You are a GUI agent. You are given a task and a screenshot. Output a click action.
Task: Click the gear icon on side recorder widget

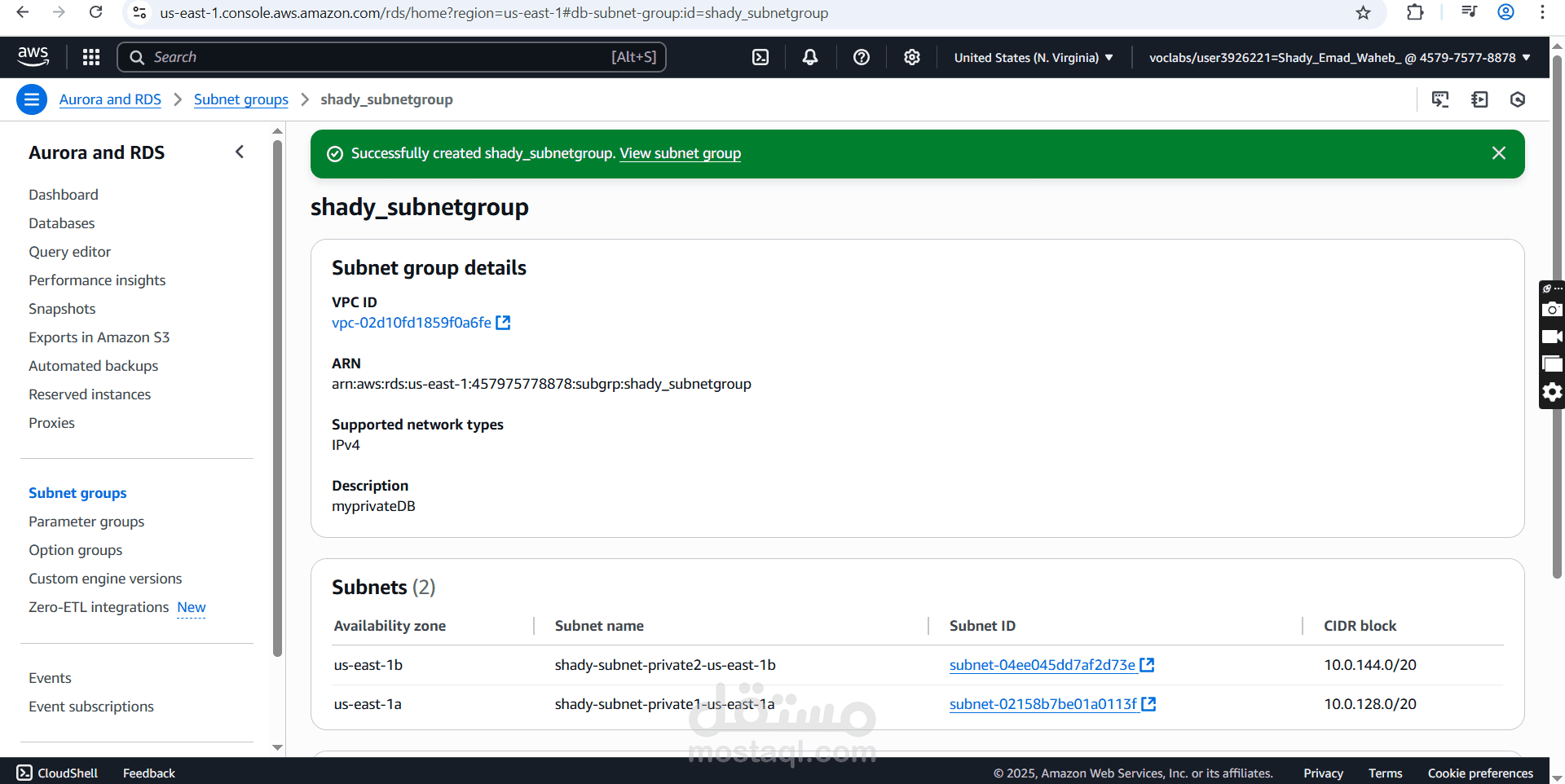[x=1552, y=392]
